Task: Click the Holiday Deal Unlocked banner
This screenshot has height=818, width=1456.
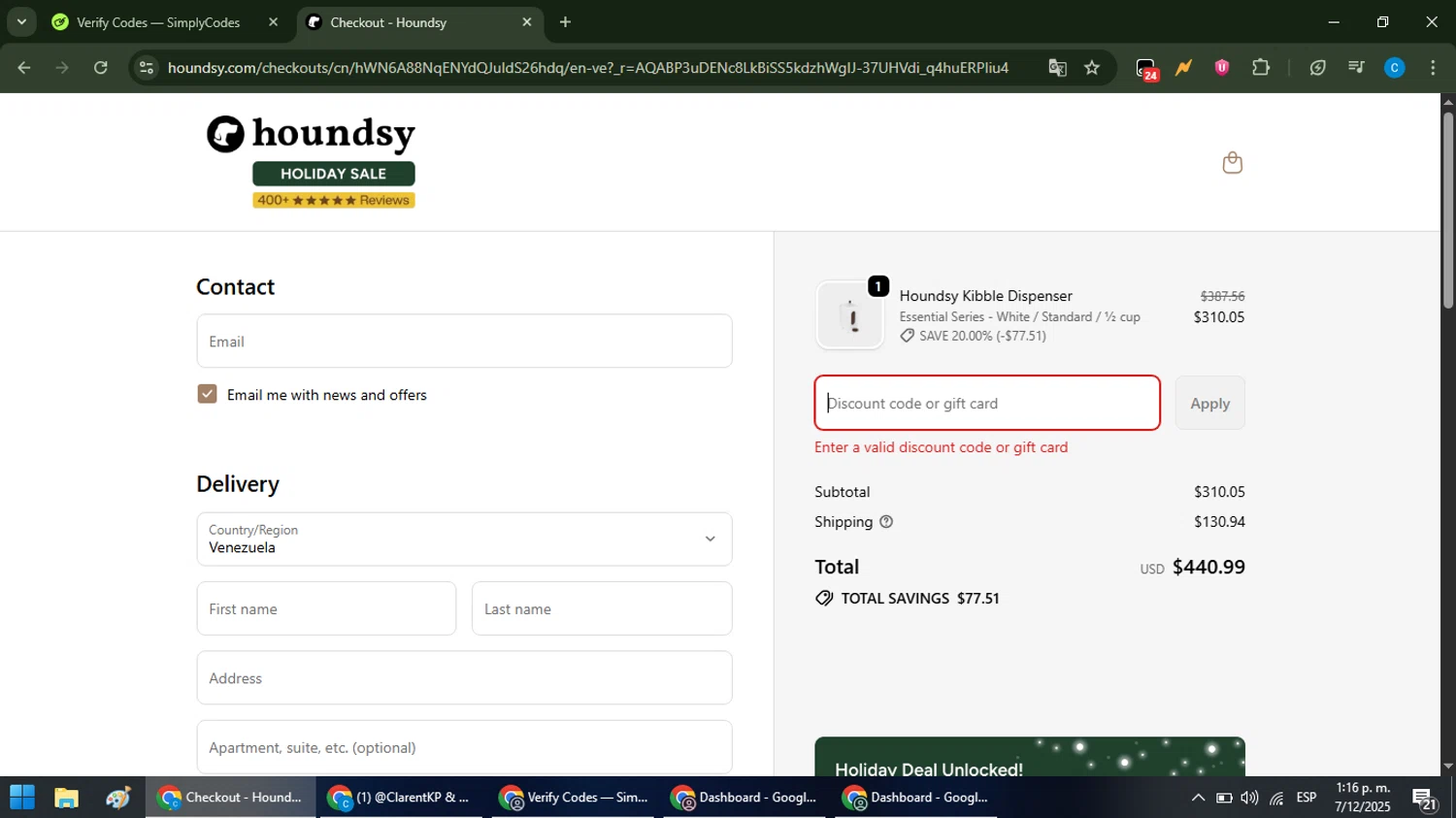Action: (1030, 757)
